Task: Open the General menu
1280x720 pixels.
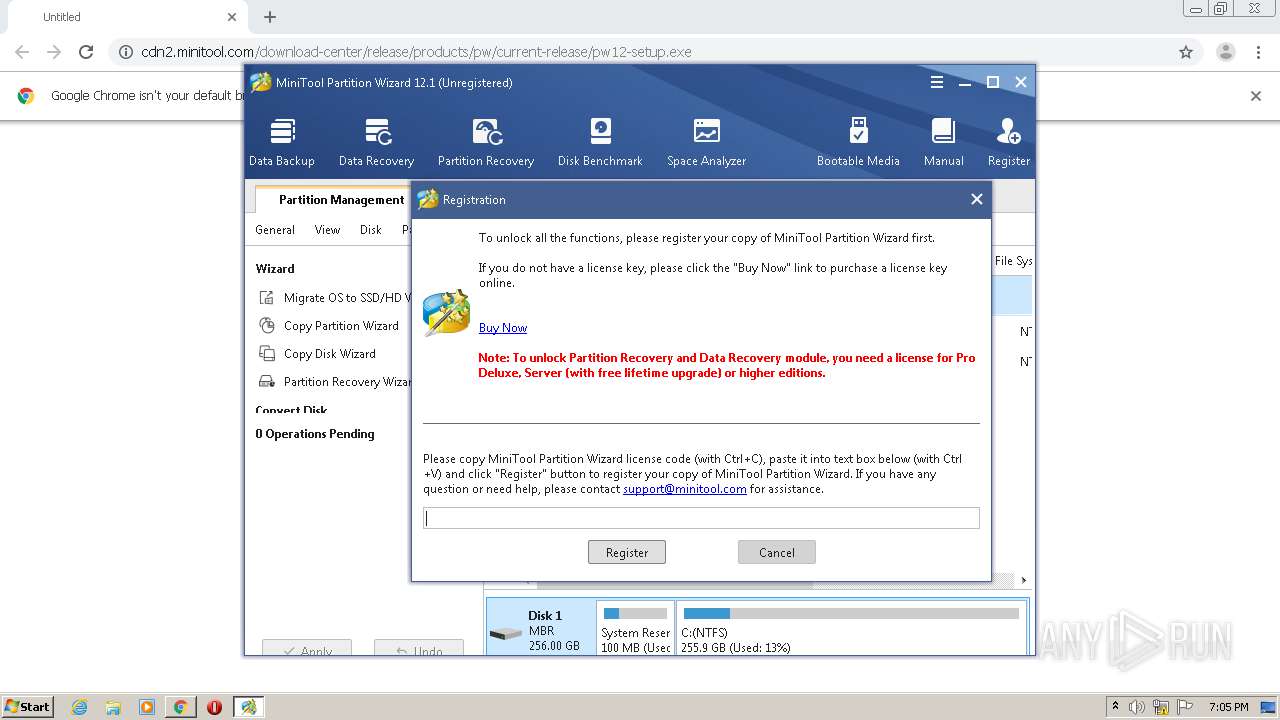Action: click(x=275, y=229)
